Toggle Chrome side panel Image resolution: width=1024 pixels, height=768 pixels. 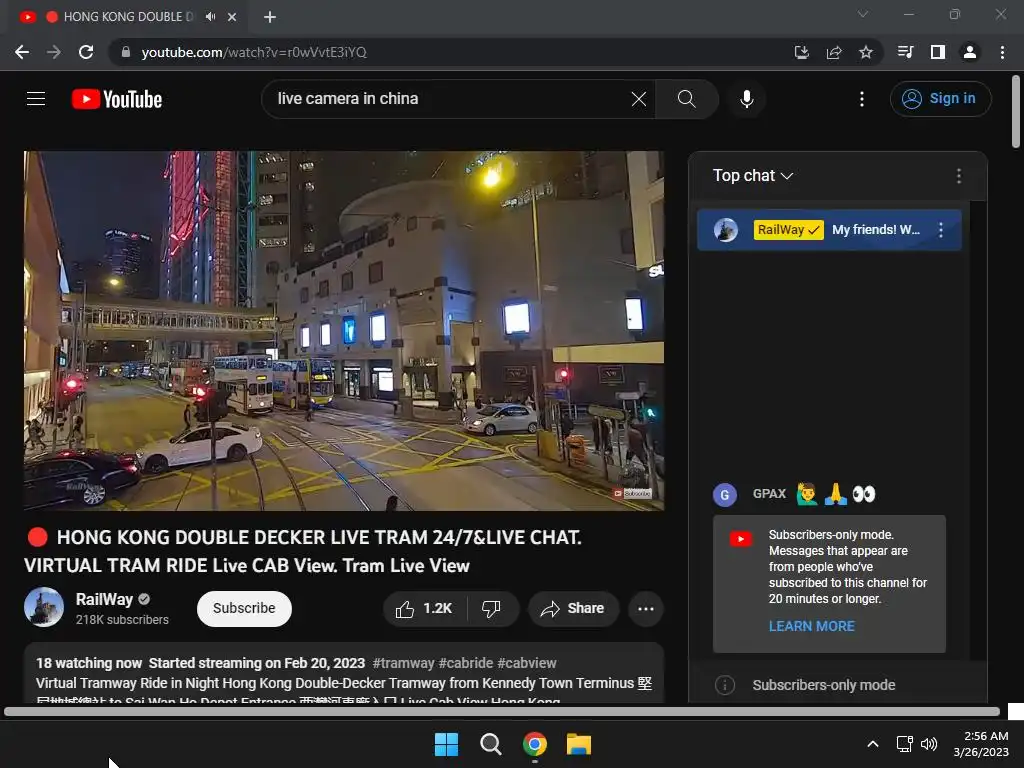pos(938,52)
